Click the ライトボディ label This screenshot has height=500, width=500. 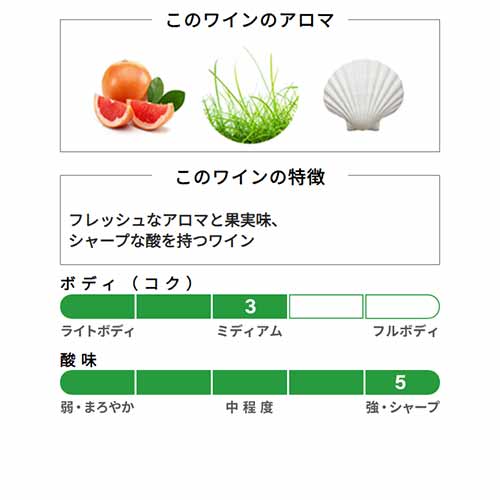(97, 331)
